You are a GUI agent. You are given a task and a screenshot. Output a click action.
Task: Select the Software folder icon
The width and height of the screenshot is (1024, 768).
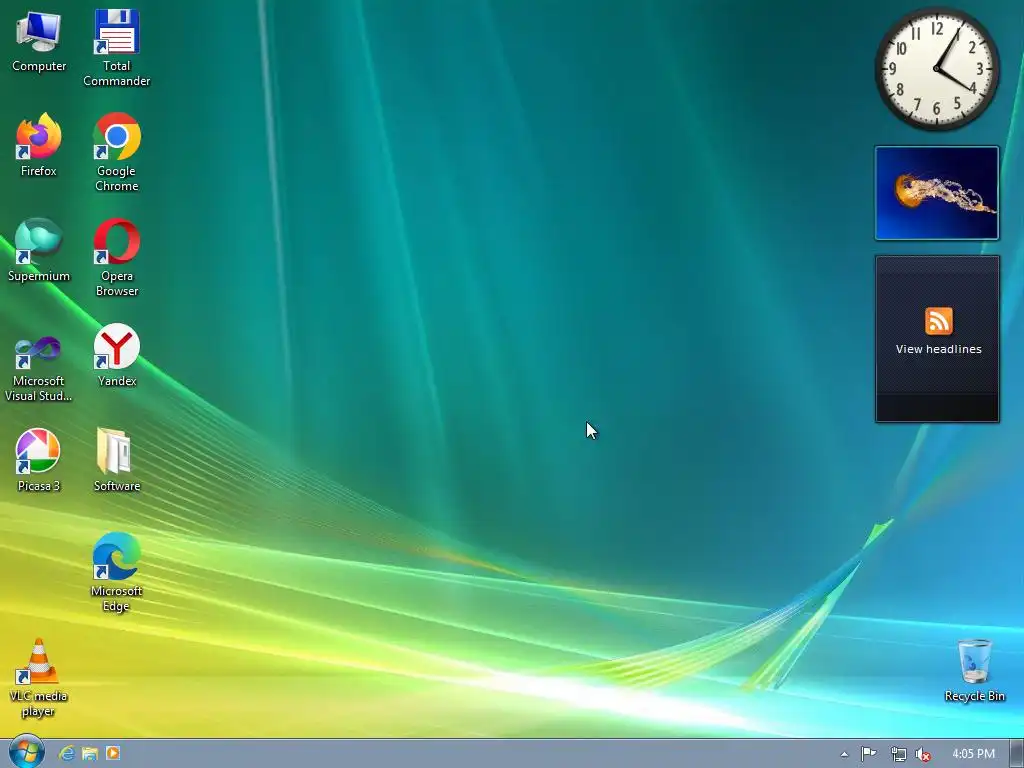[x=116, y=460]
